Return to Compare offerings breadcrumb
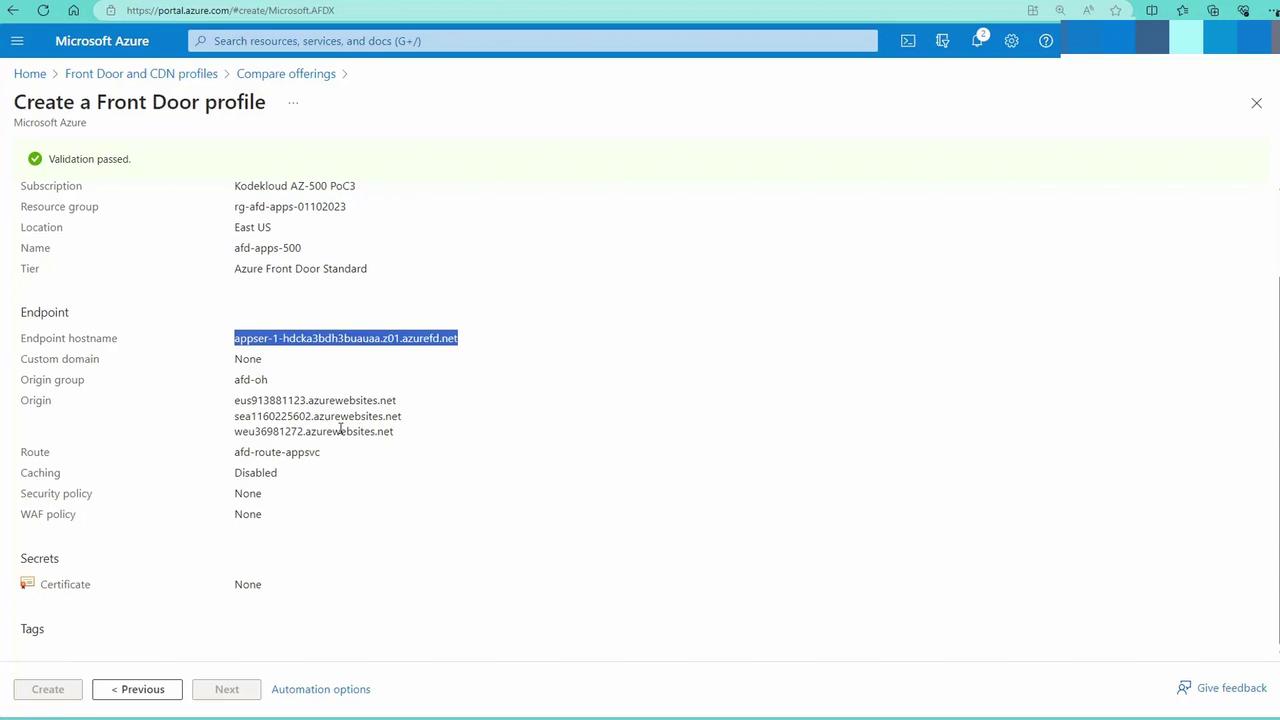This screenshot has height=720, width=1280. click(286, 74)
